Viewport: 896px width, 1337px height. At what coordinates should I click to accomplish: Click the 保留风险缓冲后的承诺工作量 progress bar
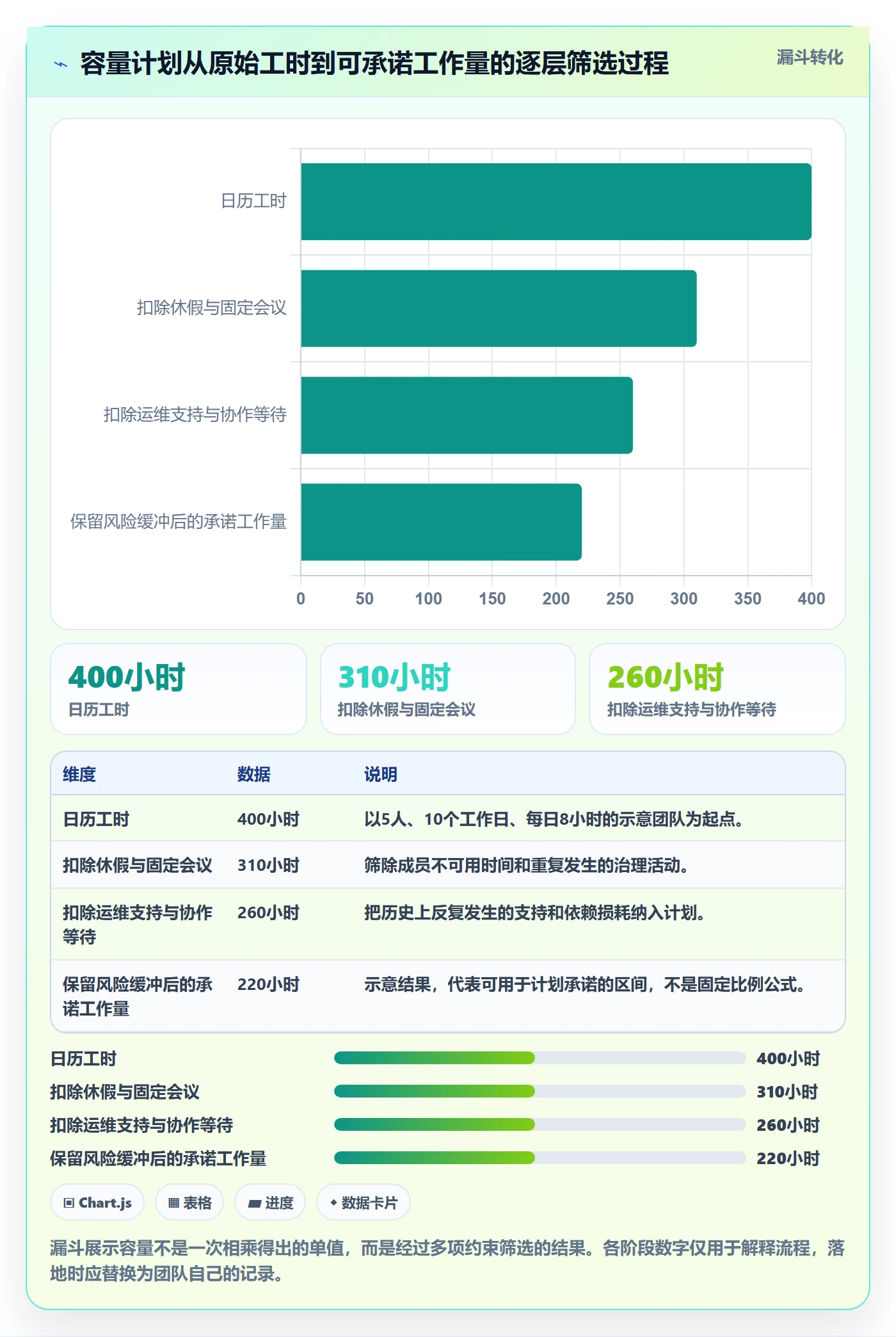pos(540,1158)
